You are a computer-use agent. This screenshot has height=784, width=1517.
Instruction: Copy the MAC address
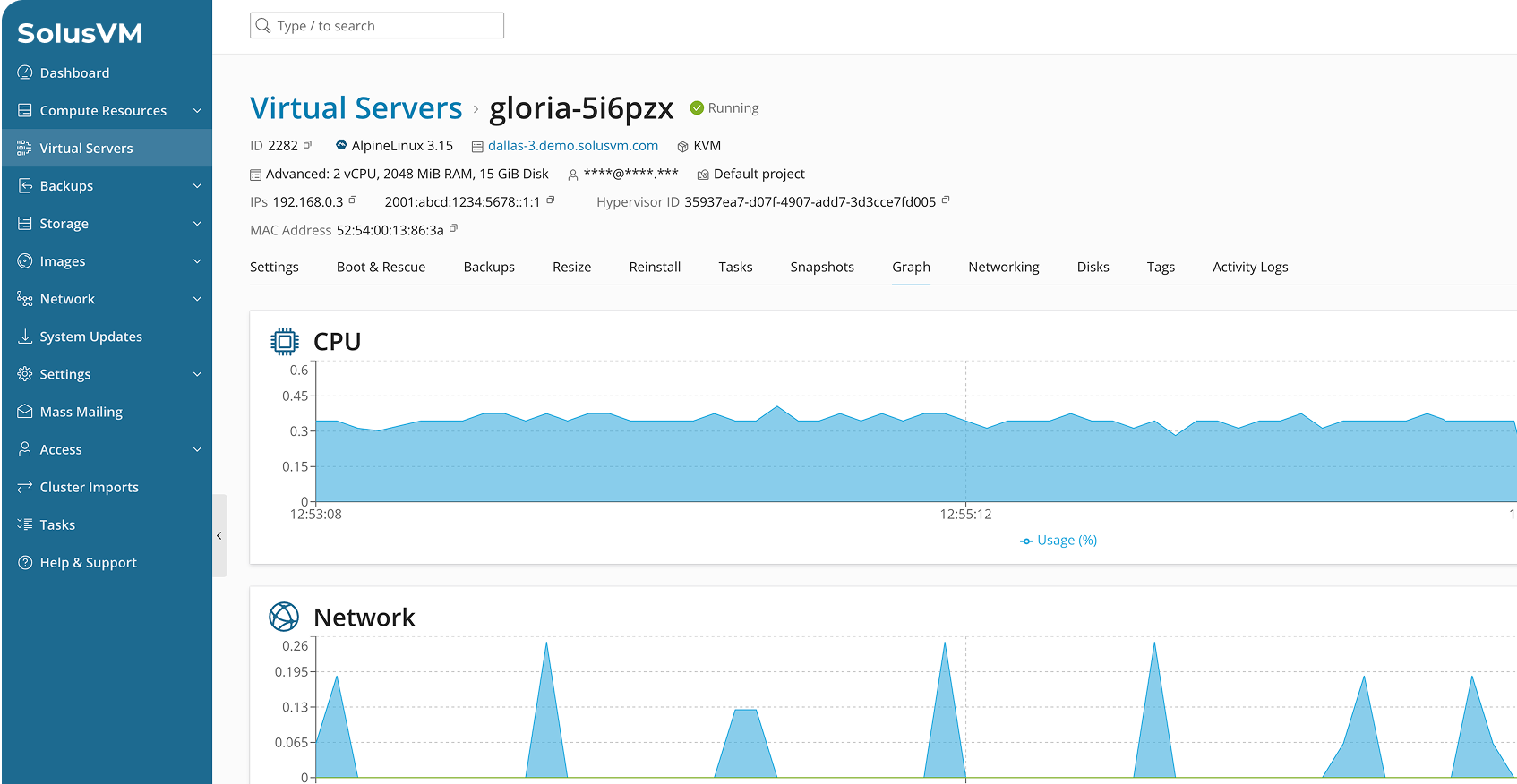(x=453, y=229)
